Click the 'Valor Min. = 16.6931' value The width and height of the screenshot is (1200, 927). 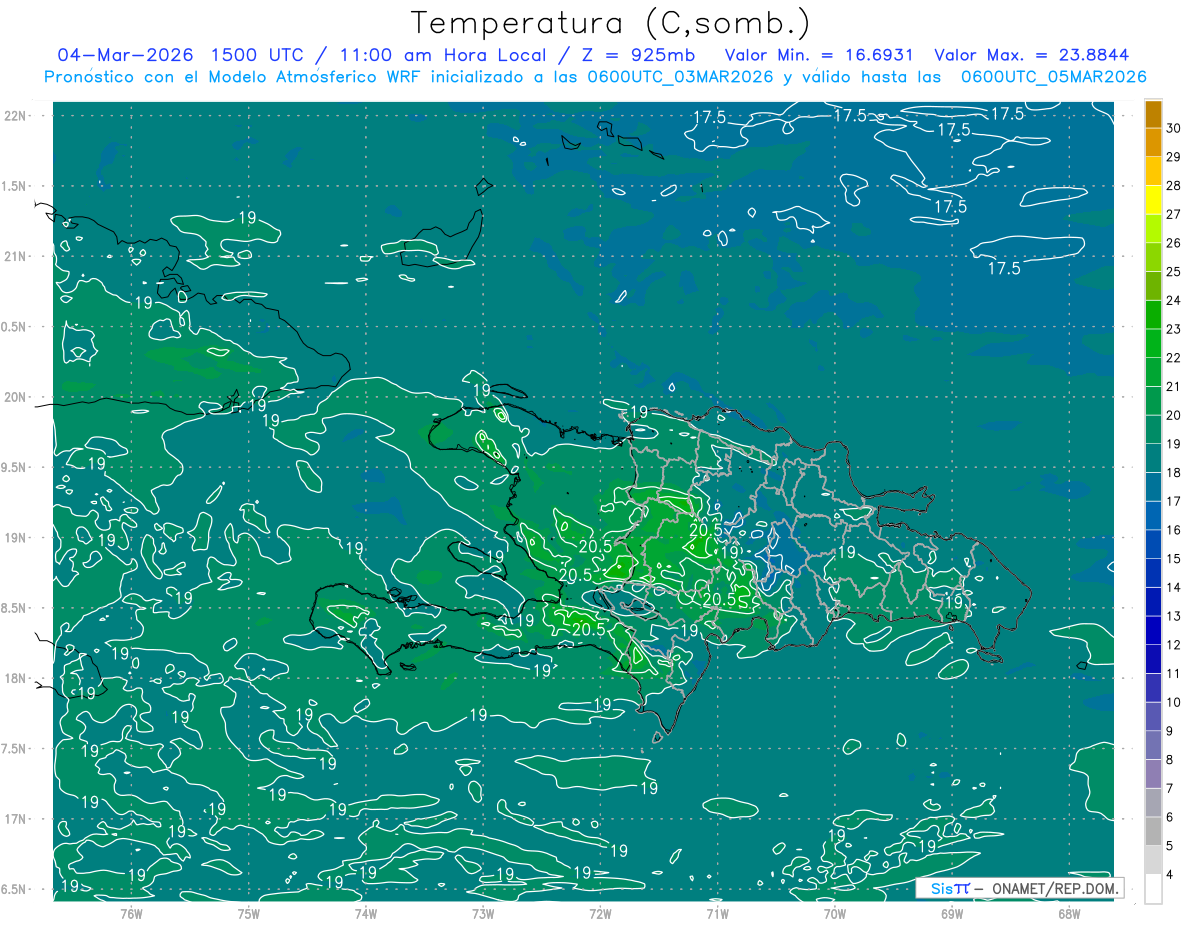tap(819, 55)
